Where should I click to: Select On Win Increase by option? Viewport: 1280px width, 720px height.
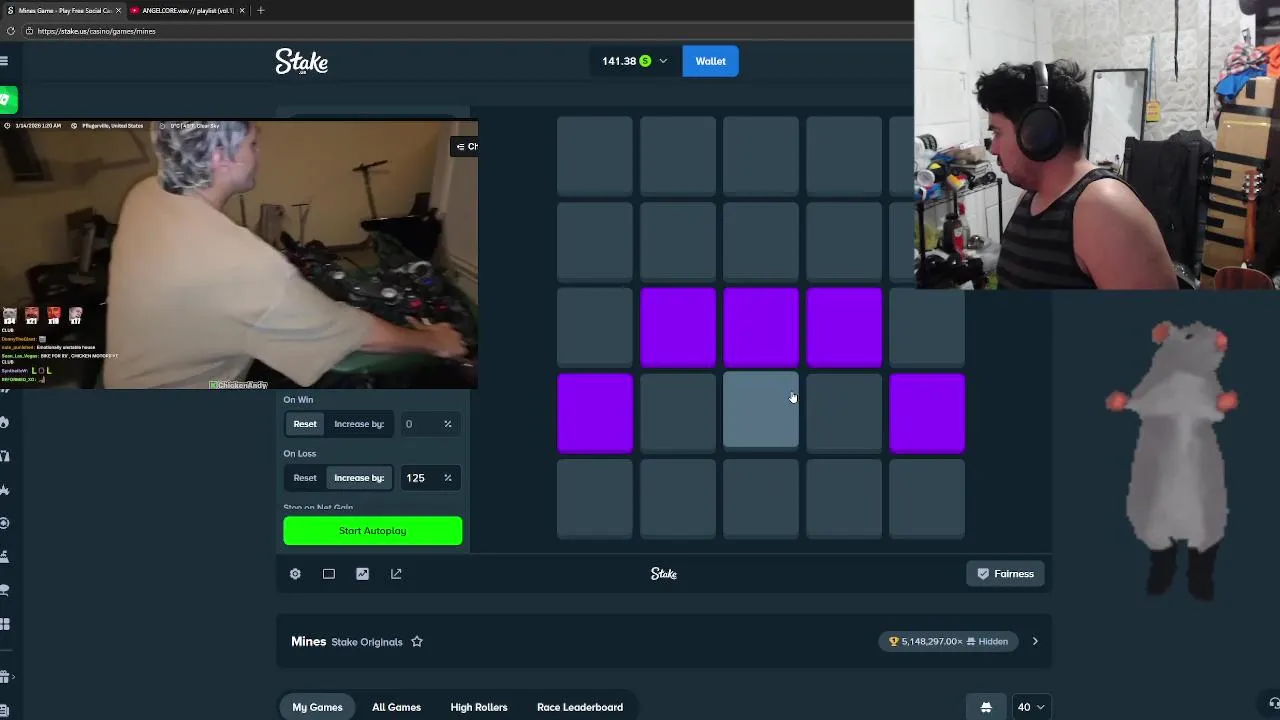[359, 424]
